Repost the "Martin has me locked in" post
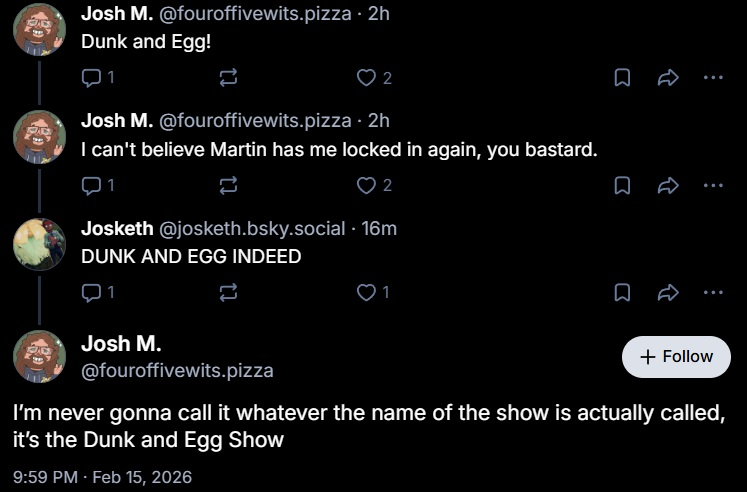The height and width of the screenshot is (492, 747). pos(228,185)
